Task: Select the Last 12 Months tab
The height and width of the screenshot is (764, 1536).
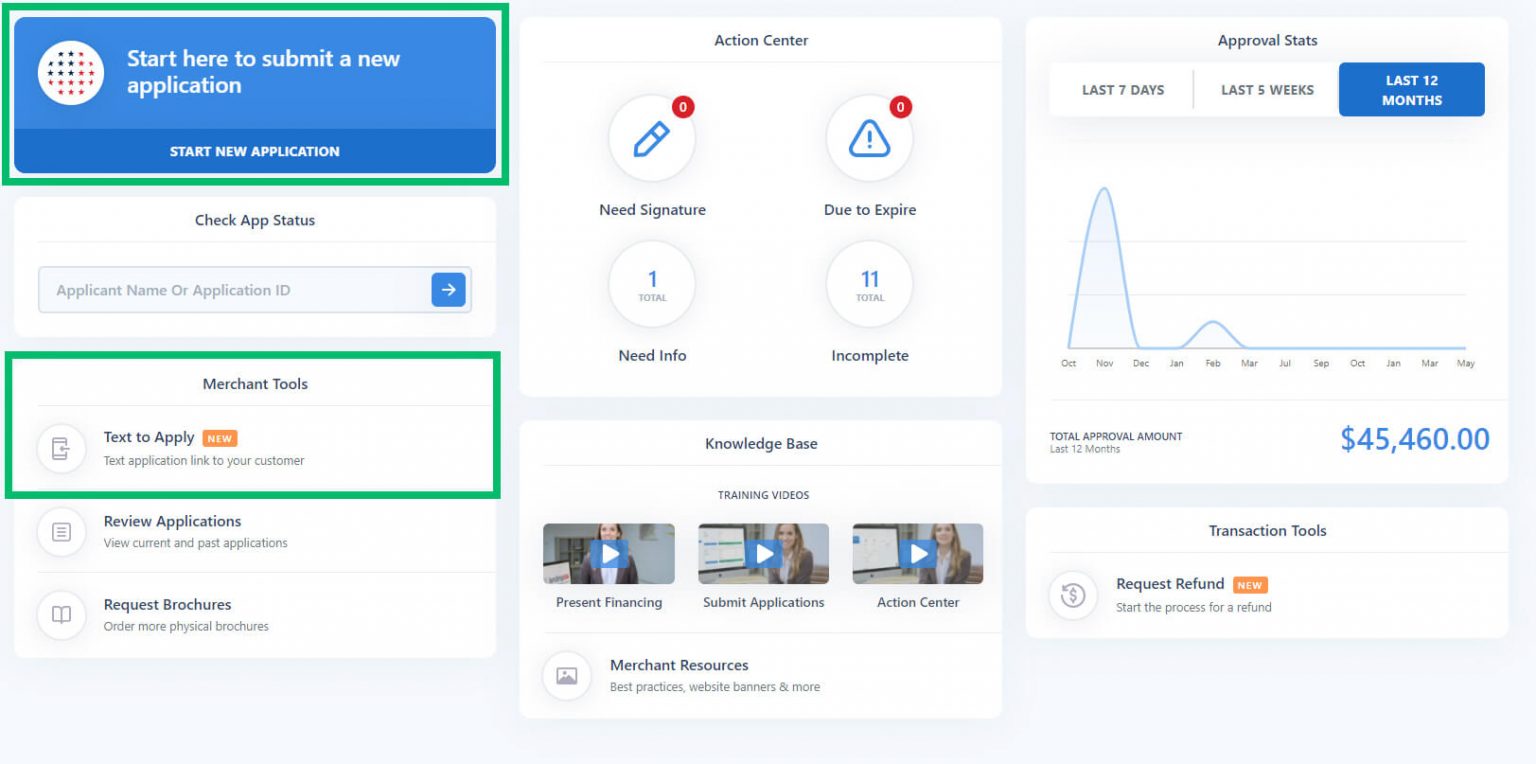Action: (x=1411, y=89)
